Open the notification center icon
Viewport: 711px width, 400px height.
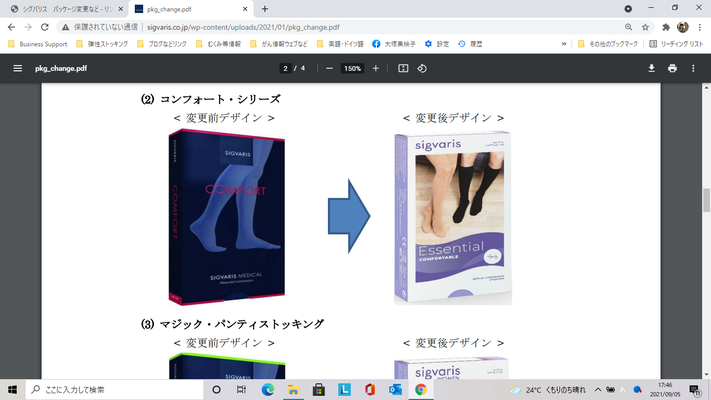pos(695,390)
